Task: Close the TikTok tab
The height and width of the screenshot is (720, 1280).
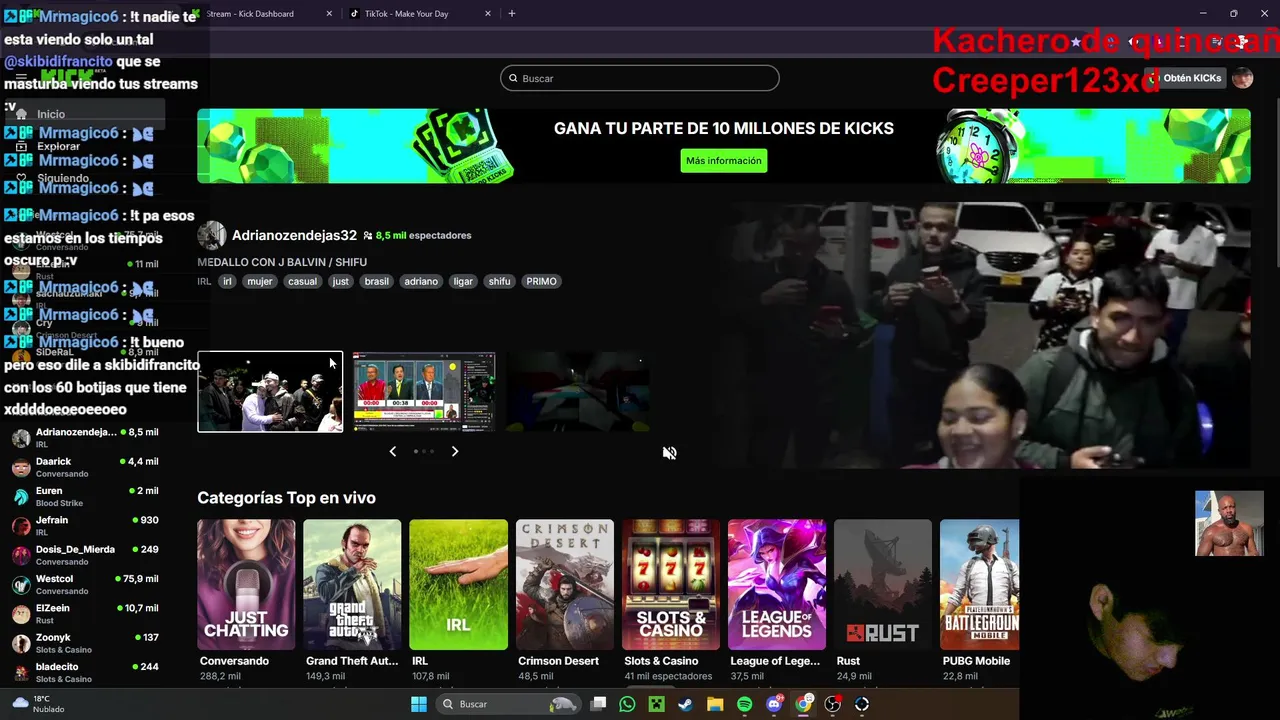Action: click(x=488, y=14)
